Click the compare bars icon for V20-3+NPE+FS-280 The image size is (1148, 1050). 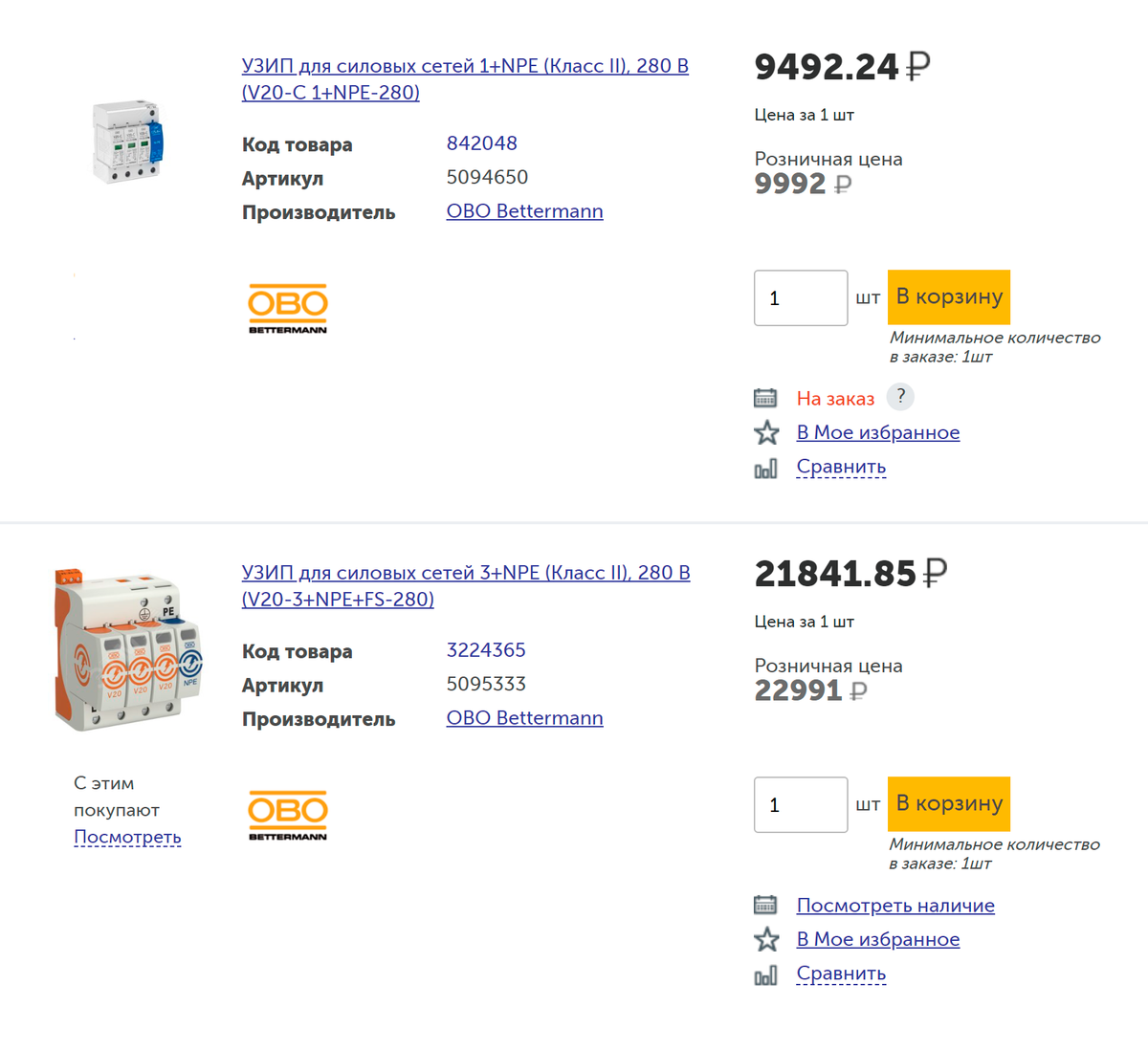(765, 975)
